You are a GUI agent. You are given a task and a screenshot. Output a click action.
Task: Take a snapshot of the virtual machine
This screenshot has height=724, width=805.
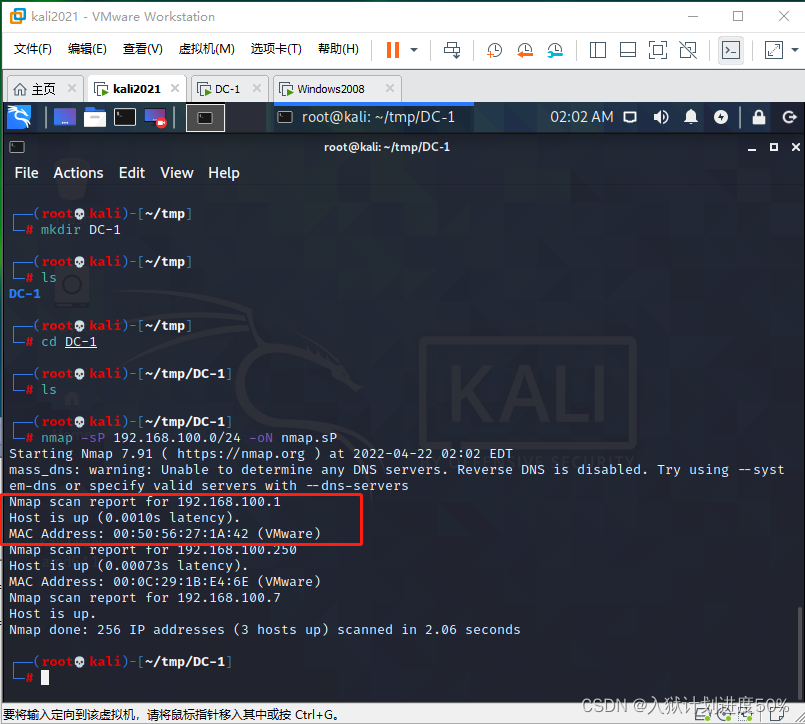pos(494,50)
